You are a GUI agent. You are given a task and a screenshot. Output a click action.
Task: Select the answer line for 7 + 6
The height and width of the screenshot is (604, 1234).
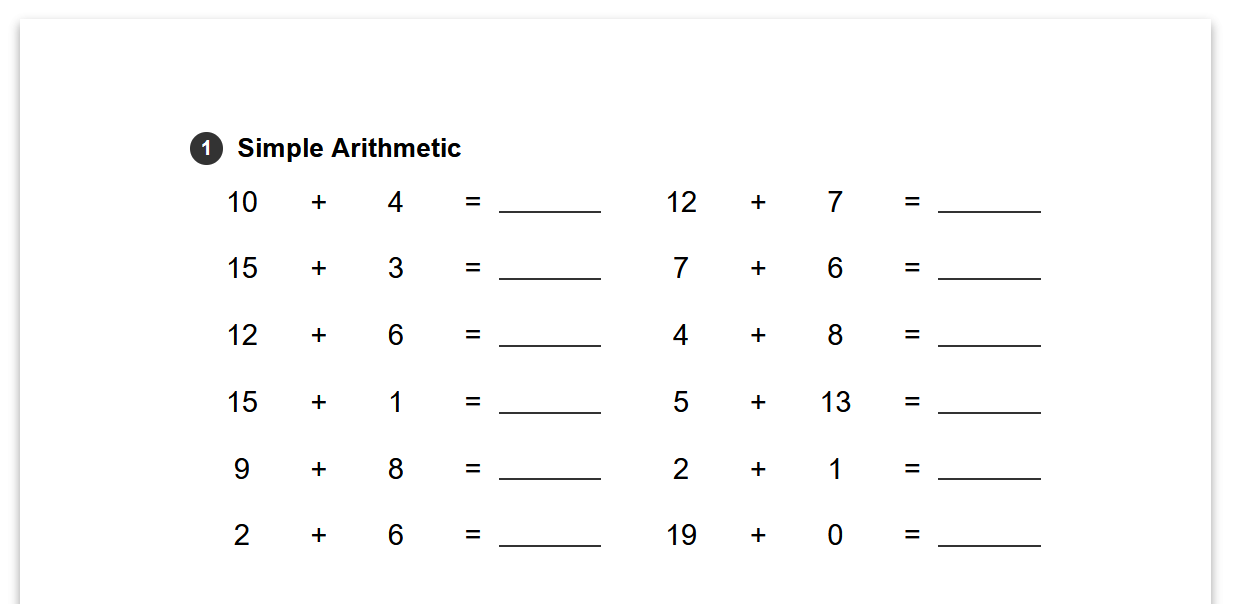[x=989, y=269]
